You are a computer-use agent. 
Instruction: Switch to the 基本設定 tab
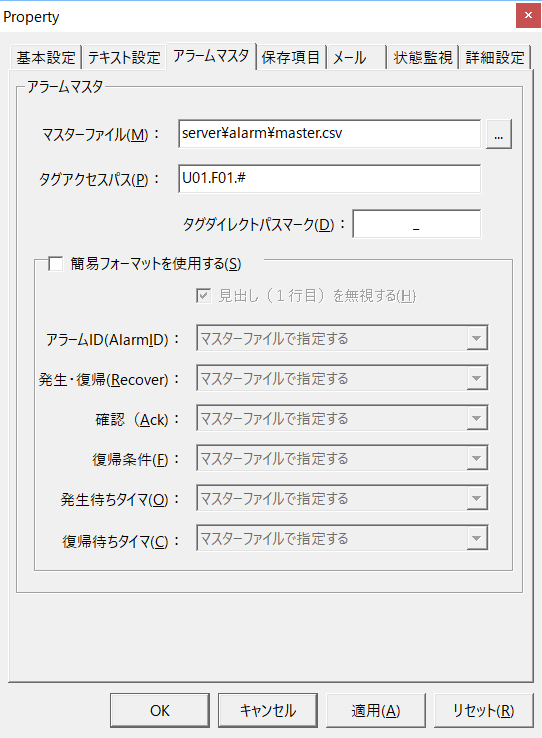(x=46, y=57)
